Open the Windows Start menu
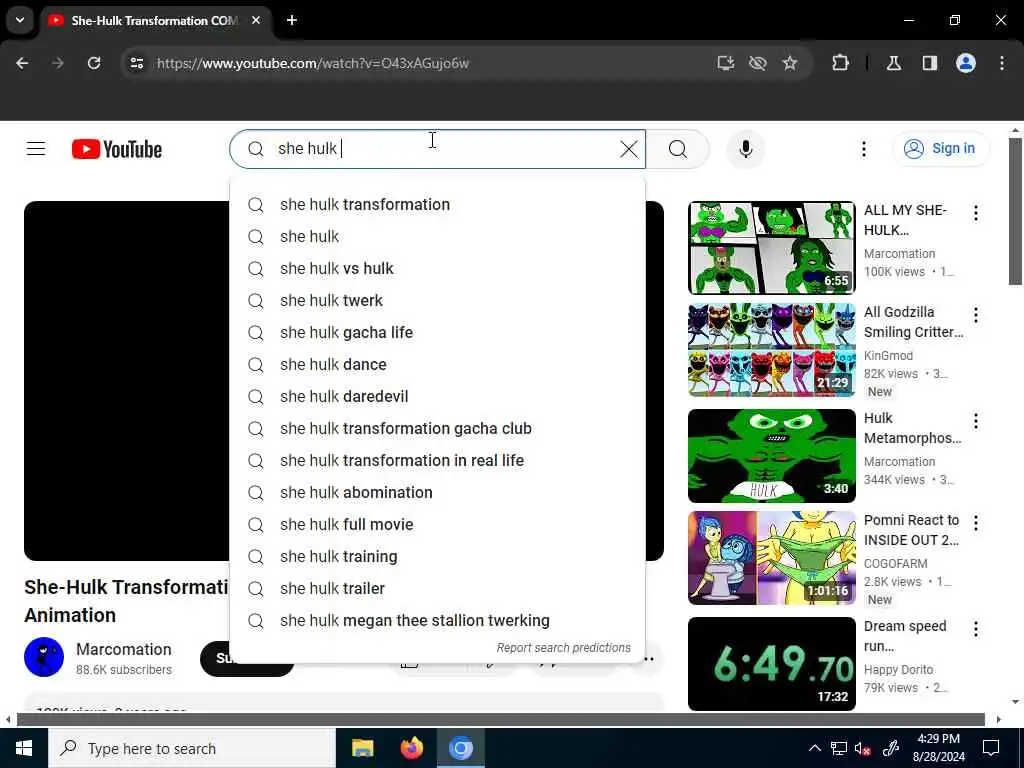 [x=24, y=748]
